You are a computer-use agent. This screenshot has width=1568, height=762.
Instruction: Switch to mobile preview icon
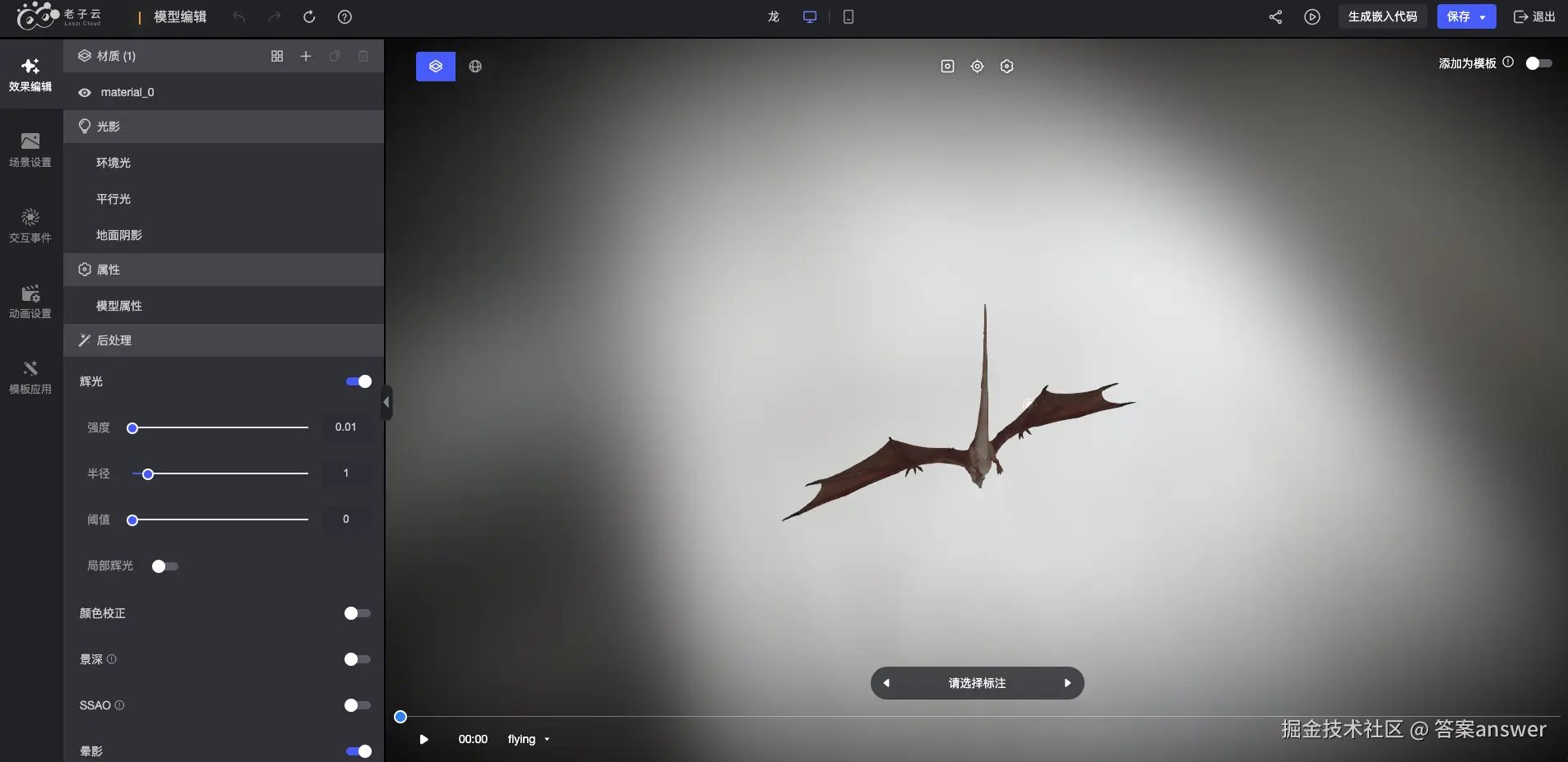click(x=849, y=16)
